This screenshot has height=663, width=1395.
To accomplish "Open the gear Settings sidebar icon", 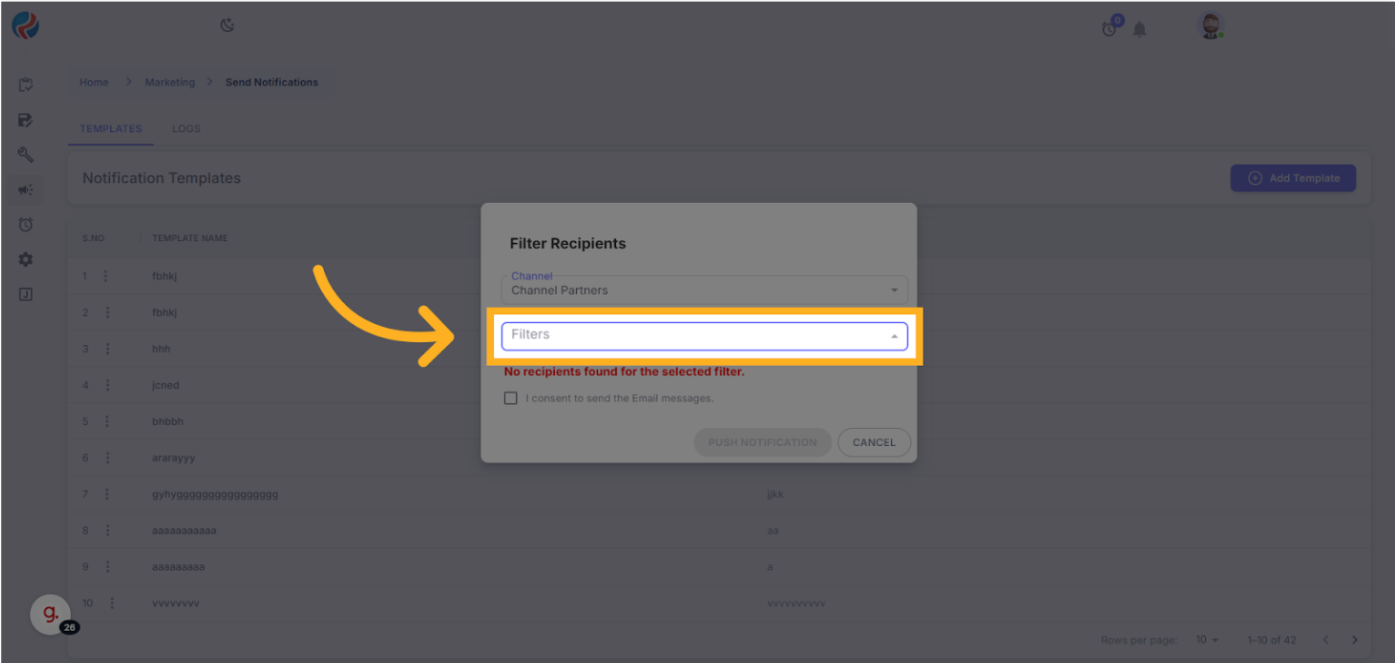I will tap(26, 259).
